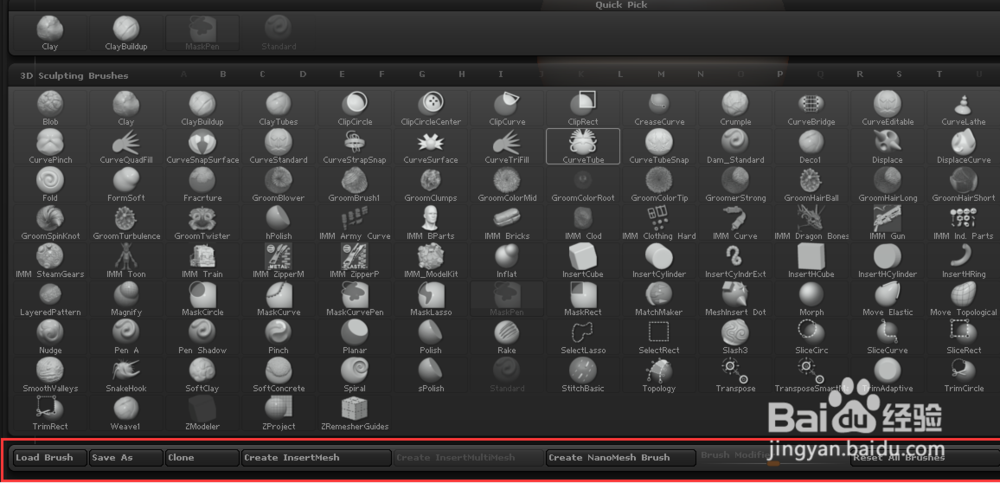The image size is (1000, 483).
Task: Select the Topology brush
Action: point(659,376)
